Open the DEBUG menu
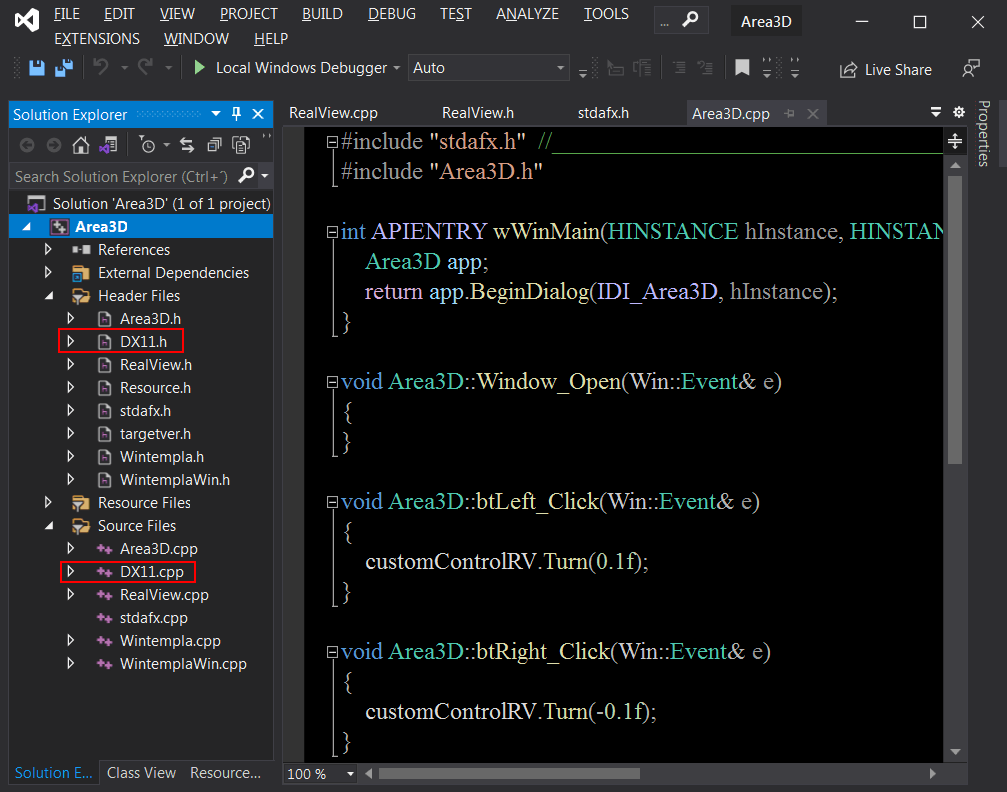1007x792 pixels. [392, 13]
